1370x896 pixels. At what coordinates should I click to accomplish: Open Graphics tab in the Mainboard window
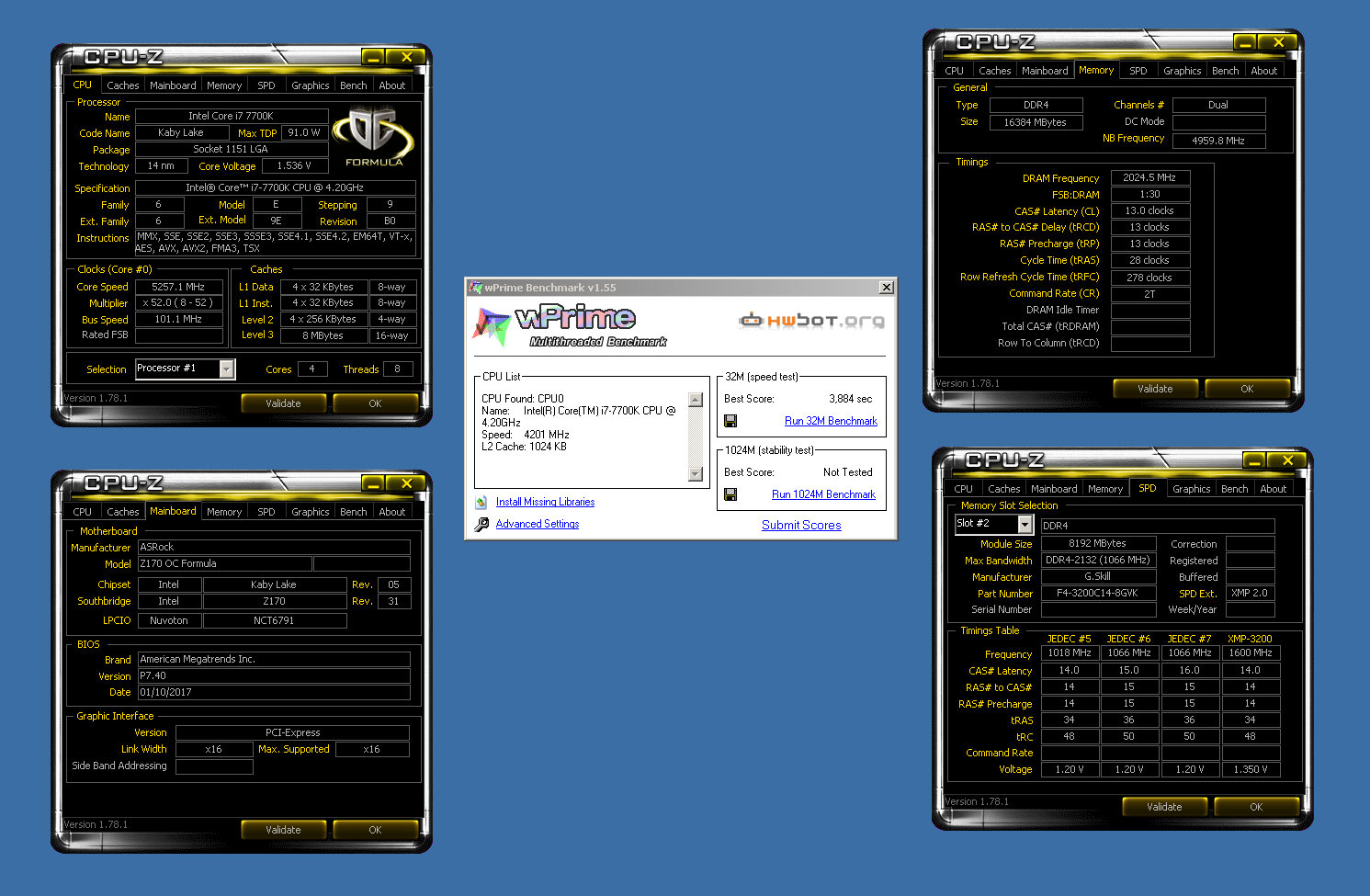(311, 512)
